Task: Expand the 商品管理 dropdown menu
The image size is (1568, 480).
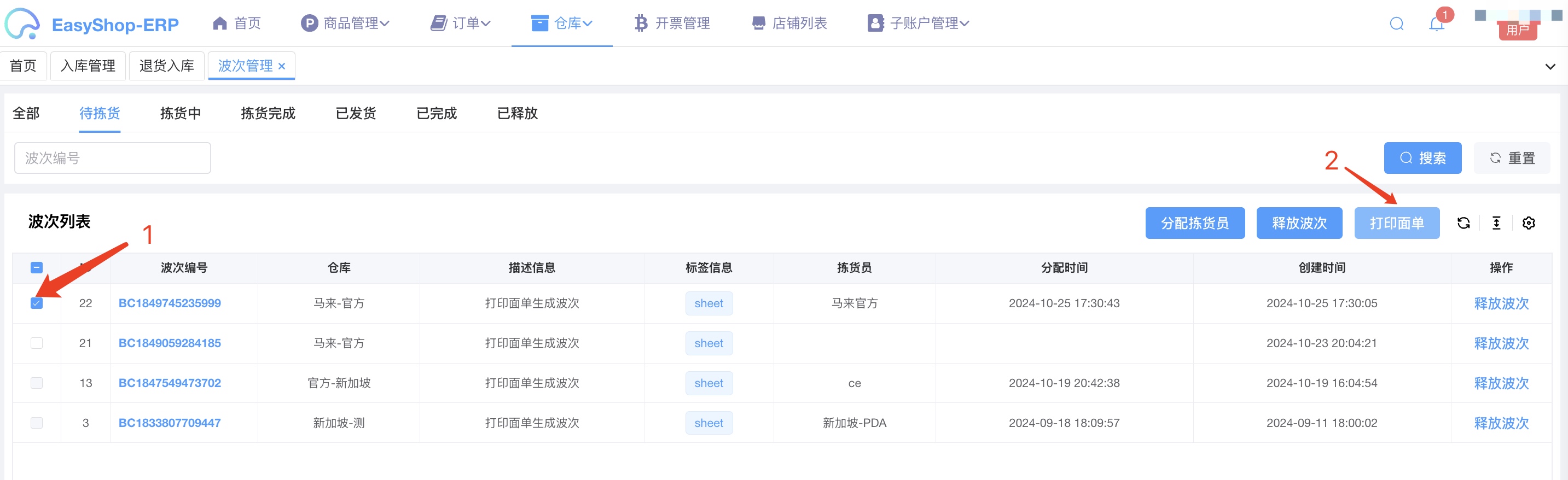Action: (385, 24)
